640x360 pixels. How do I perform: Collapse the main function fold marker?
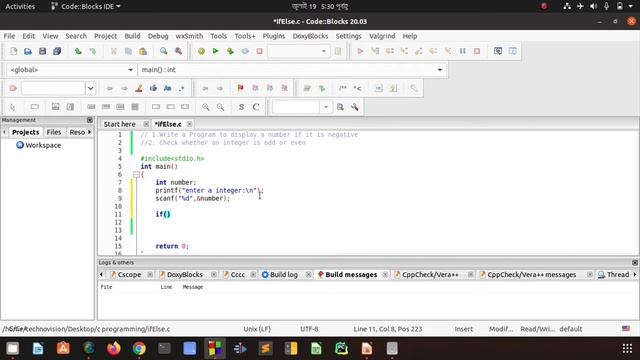coord(136,175)
